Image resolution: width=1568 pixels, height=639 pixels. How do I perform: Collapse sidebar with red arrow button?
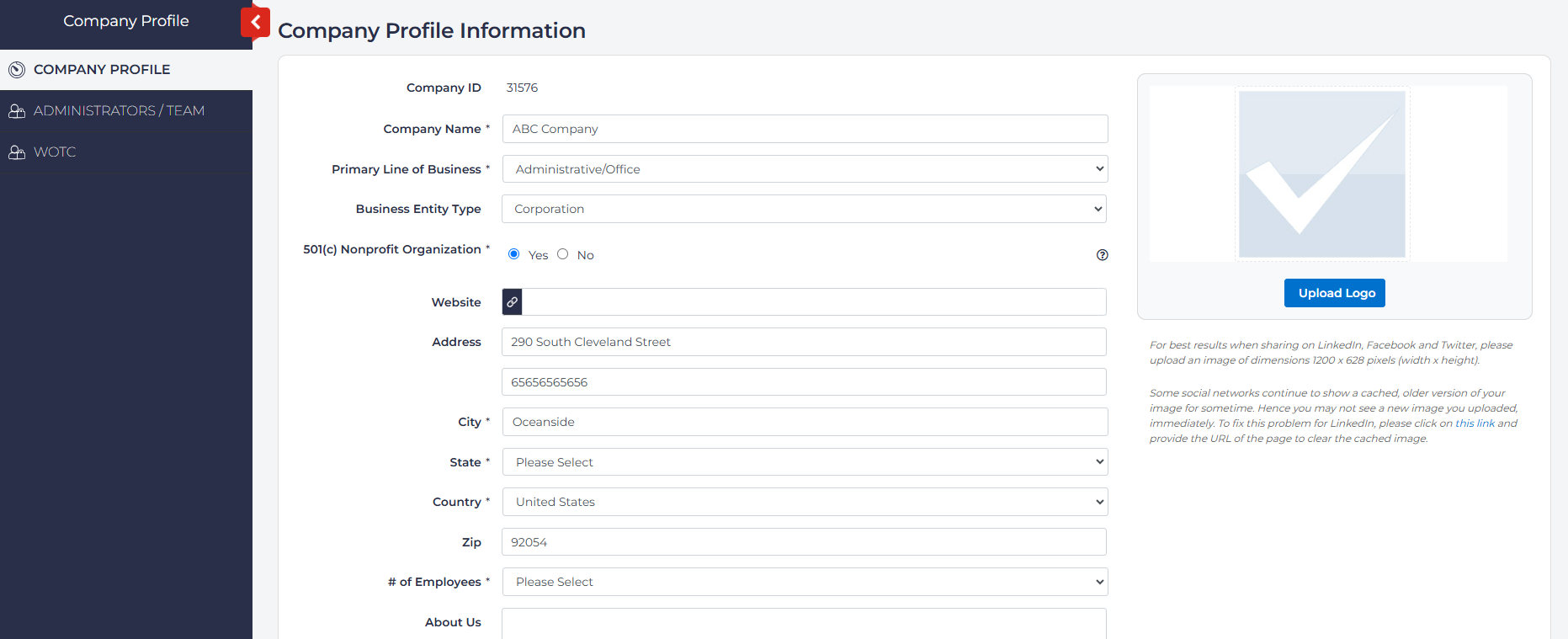[x=255, y=23]
